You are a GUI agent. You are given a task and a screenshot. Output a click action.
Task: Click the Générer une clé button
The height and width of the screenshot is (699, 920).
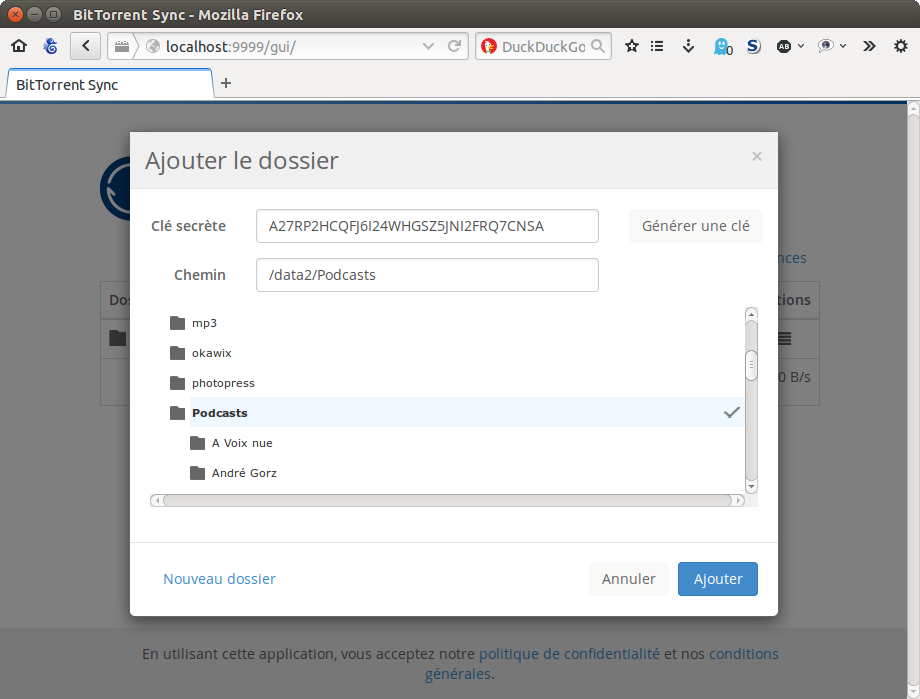(695, 226)
